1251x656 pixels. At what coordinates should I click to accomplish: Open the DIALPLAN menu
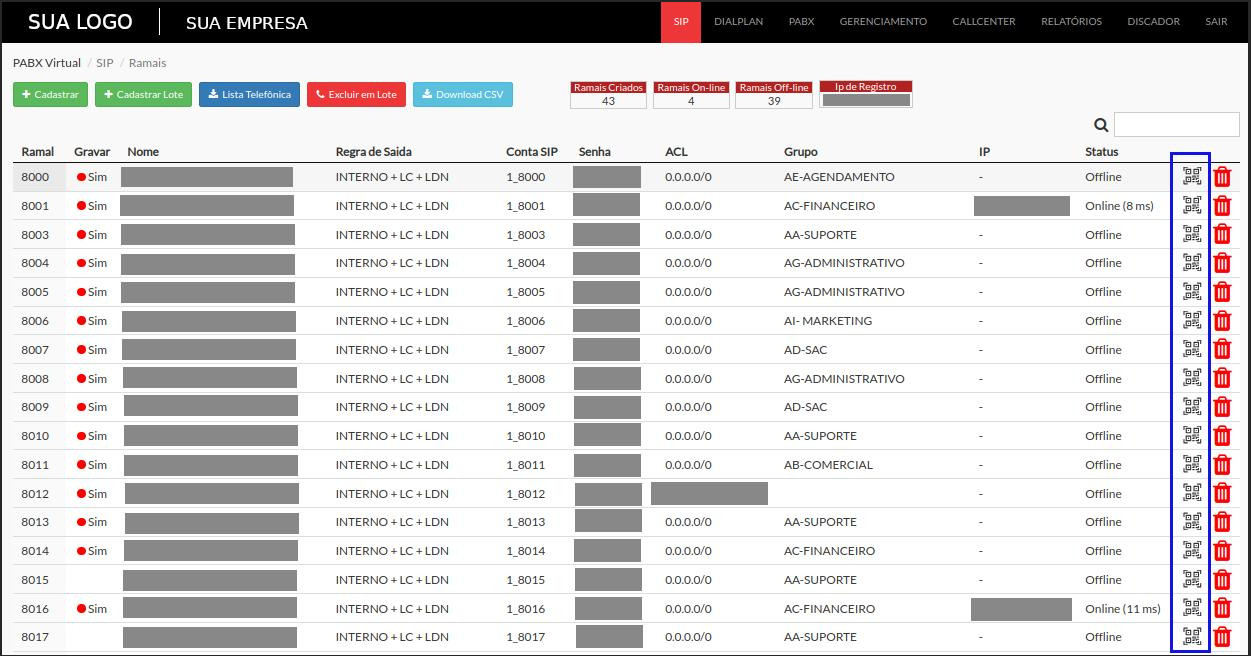(738, 22)
